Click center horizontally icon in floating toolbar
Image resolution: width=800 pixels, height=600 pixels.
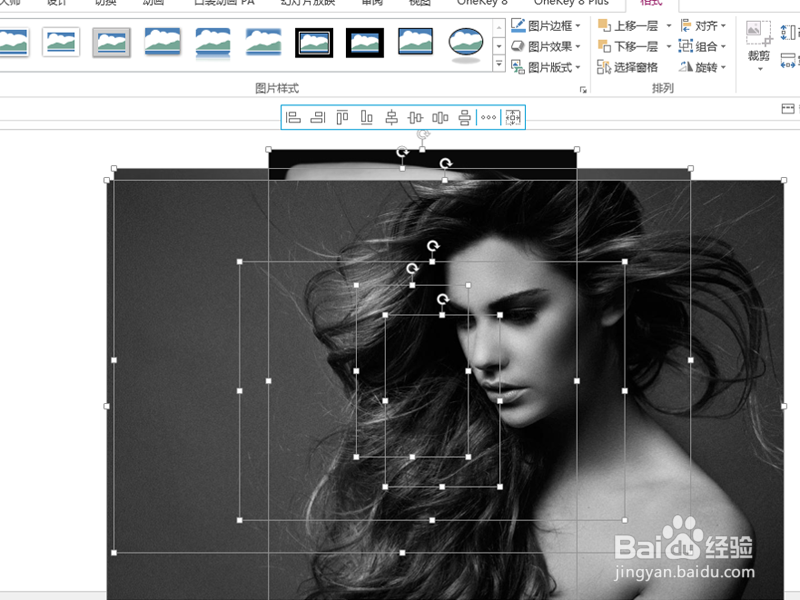(x=391, y=118)
